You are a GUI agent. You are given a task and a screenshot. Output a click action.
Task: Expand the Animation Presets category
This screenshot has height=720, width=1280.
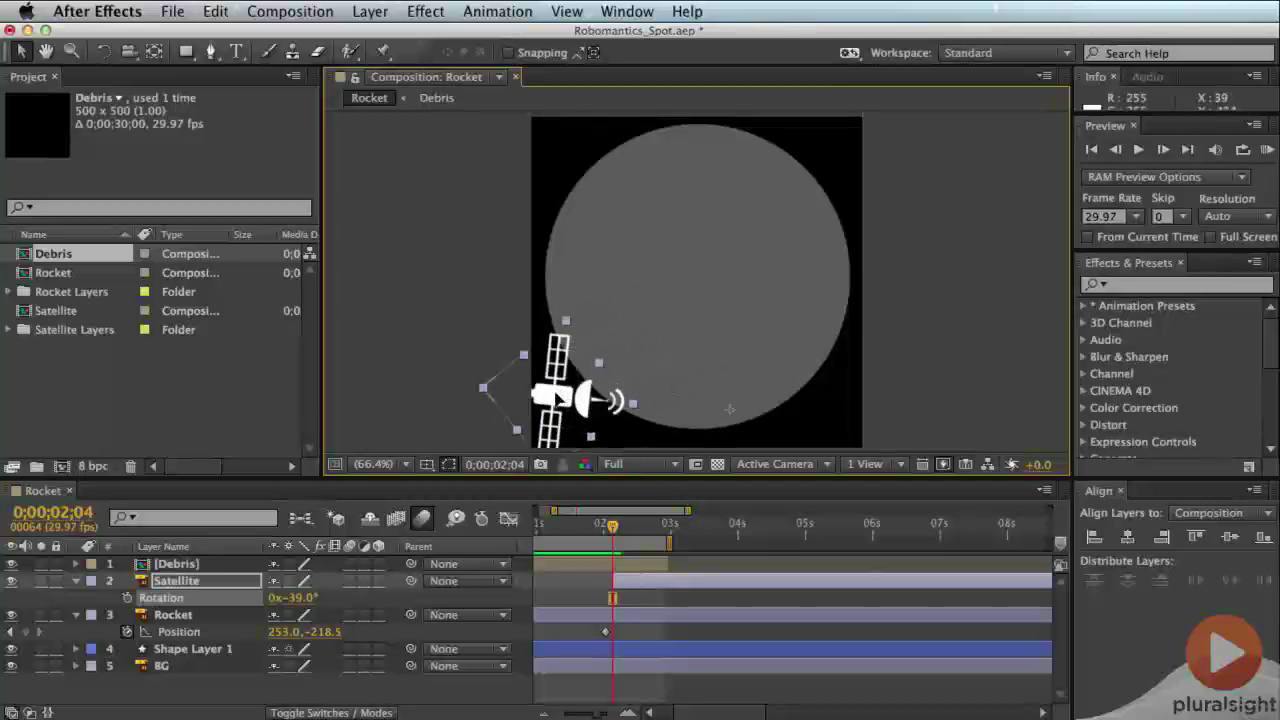[x=1083, y=306]
